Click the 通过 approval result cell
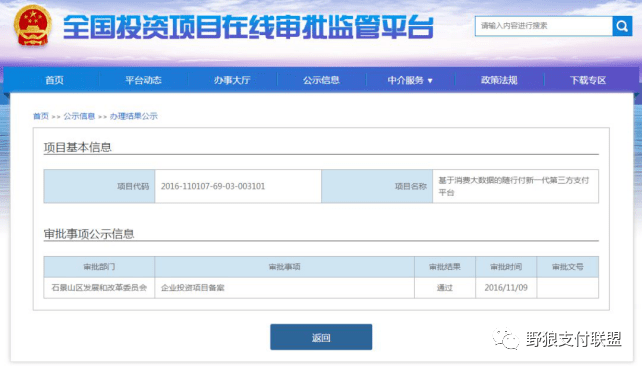The width and height of the screenshot is (642, 368). [x=445, y=288]
